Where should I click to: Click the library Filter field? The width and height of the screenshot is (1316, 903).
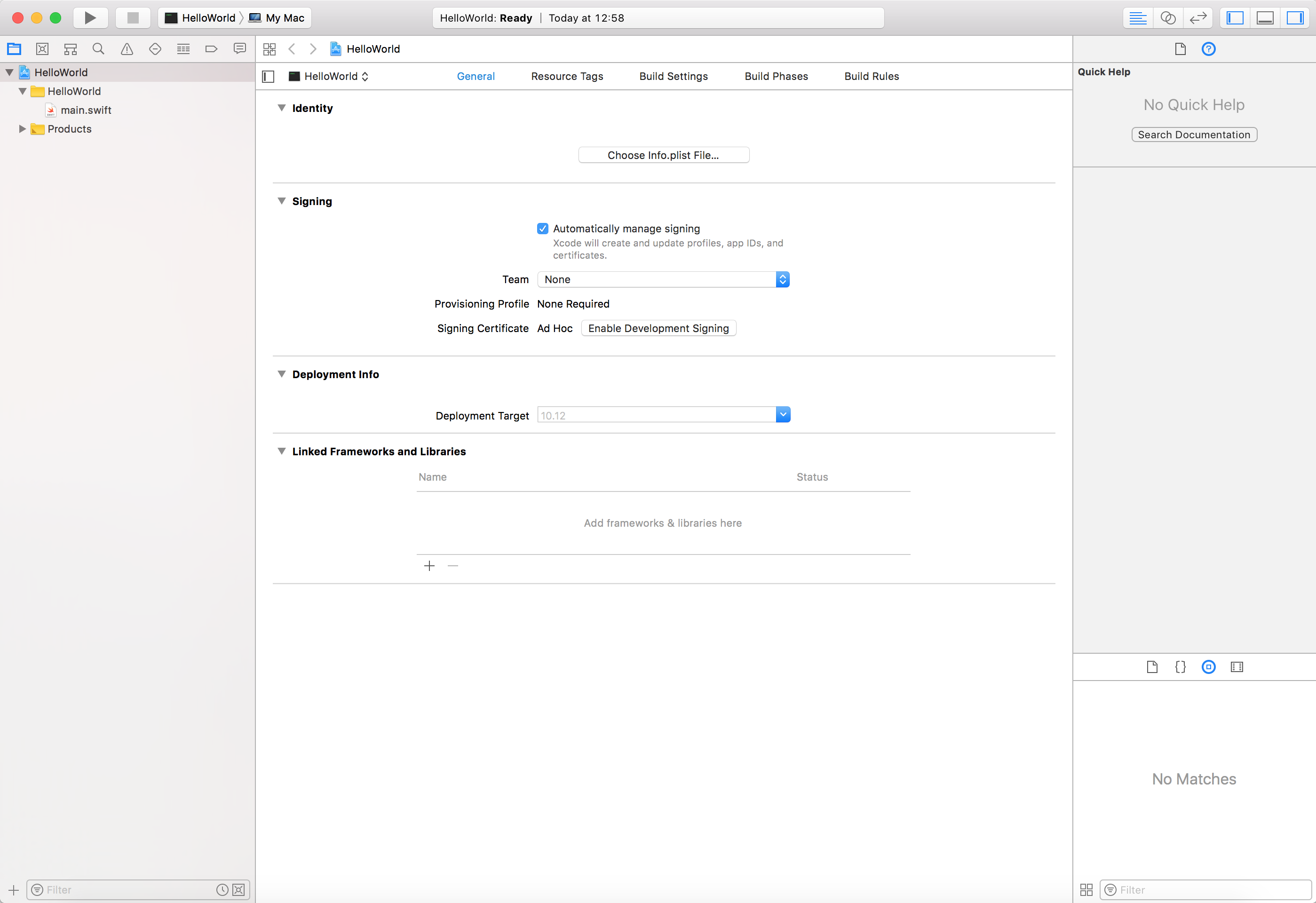click(1205, 890)
